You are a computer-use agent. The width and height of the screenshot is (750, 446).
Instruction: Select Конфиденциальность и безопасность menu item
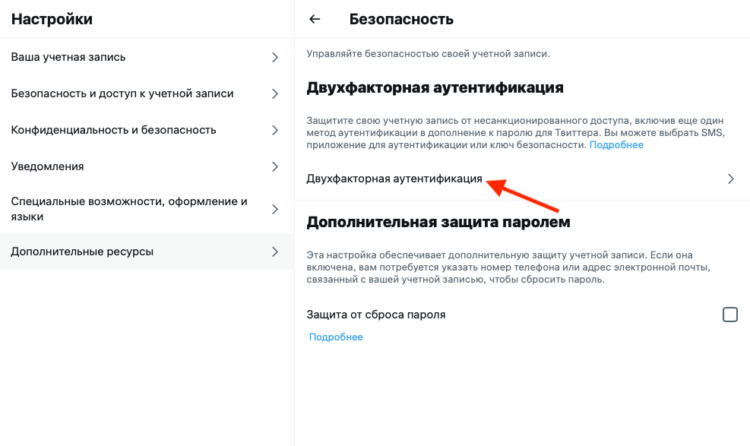click(x=113, y=130)
